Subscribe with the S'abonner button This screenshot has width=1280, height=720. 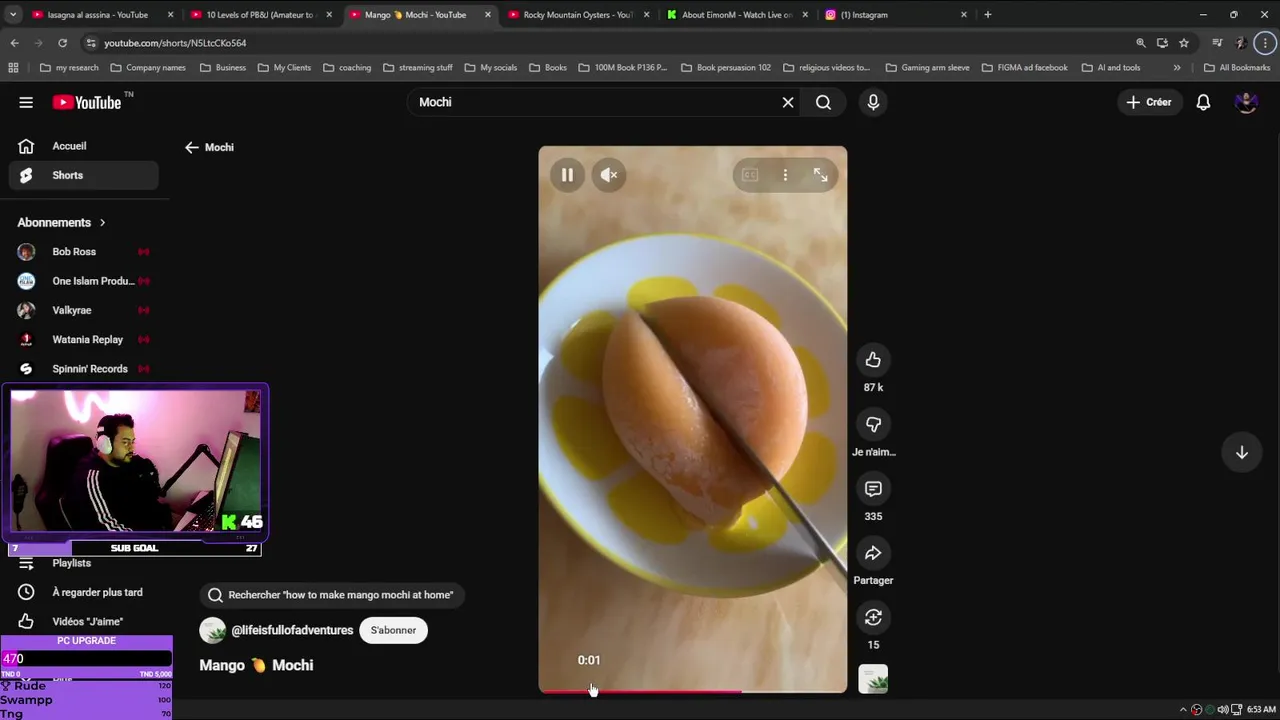click(x=393, y=630)
